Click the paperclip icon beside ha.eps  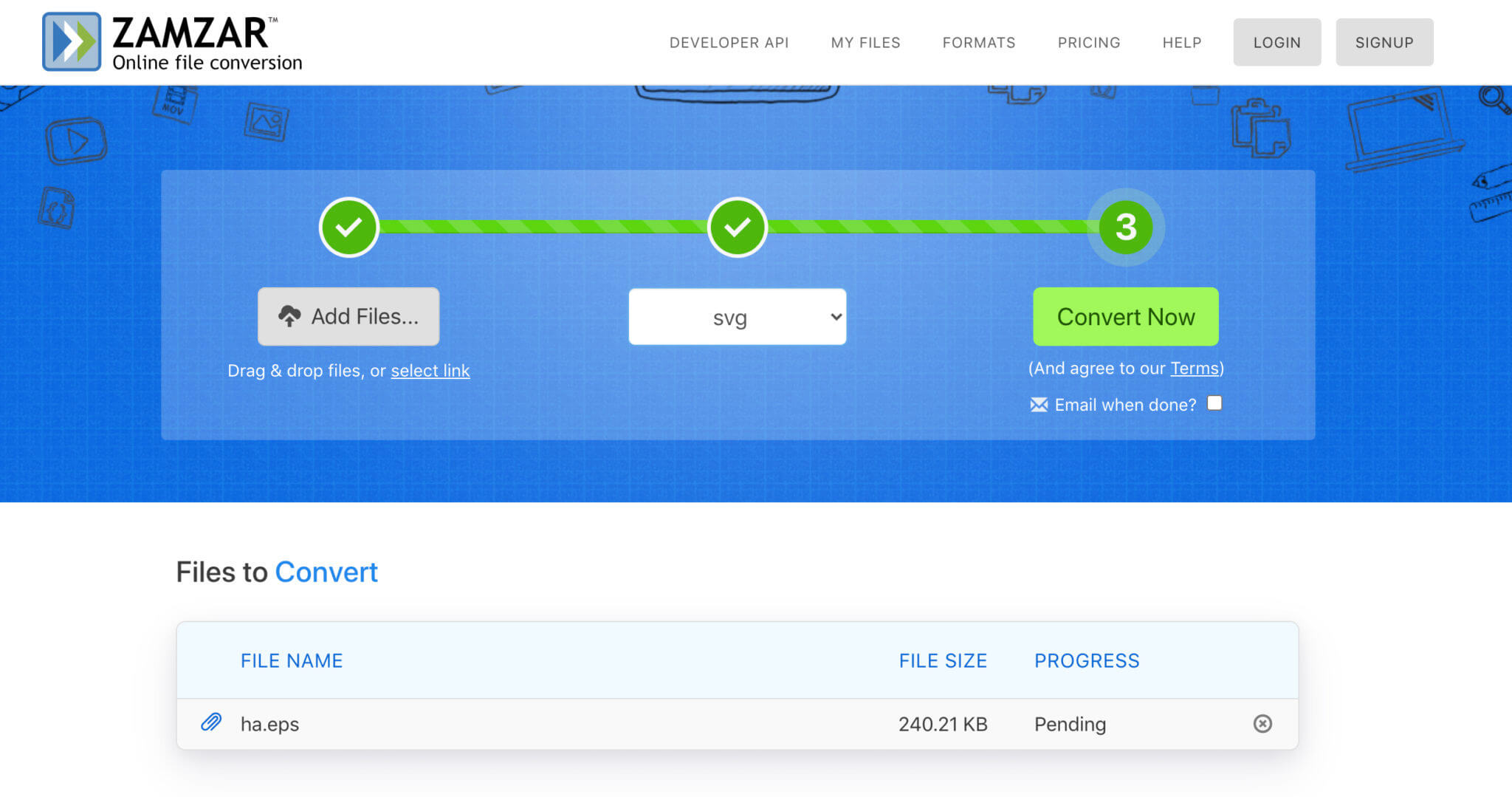click(211, 722)
